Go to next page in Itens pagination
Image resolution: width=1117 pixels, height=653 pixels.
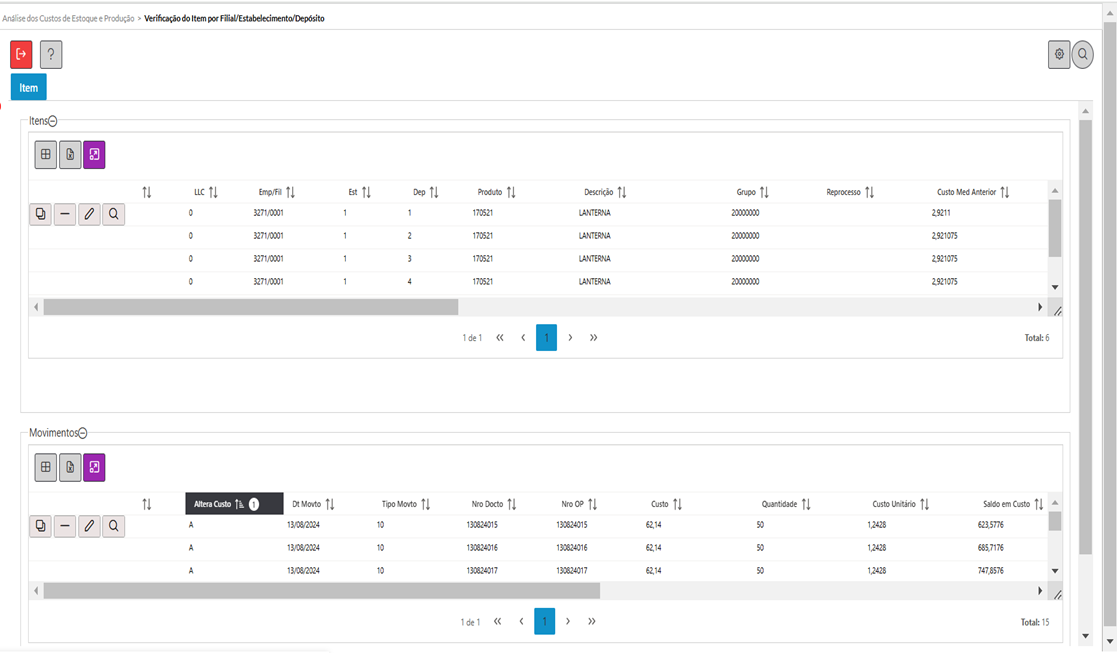pos(570,338)
